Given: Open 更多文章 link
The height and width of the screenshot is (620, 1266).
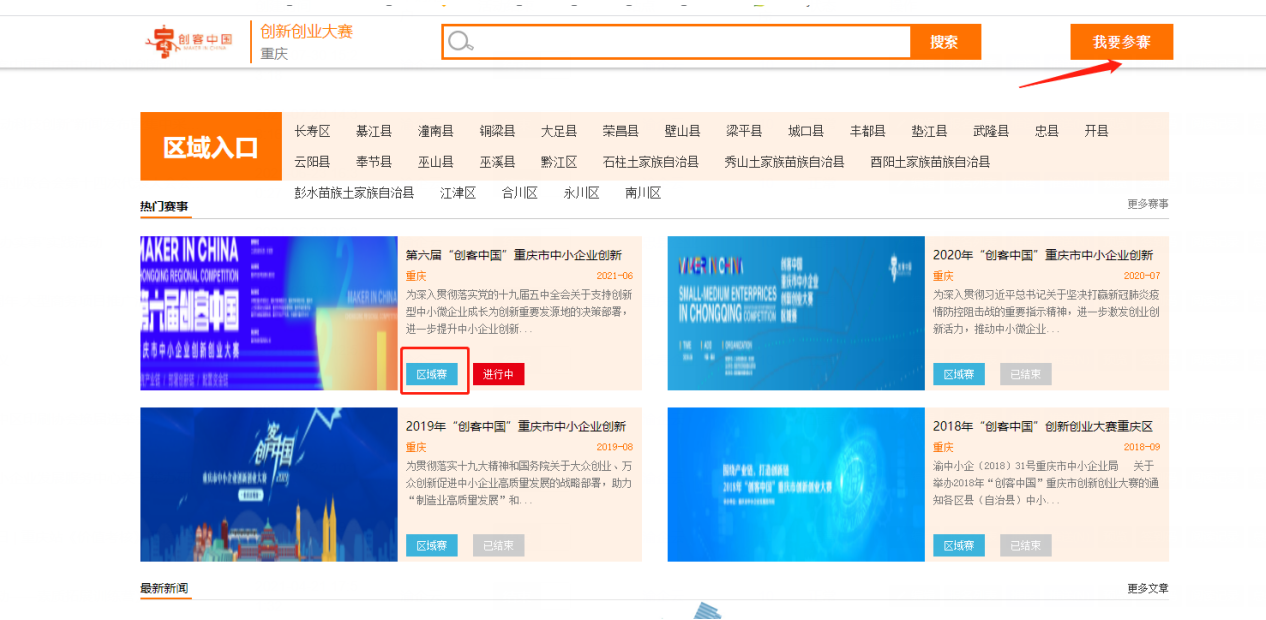Looking at the screenshot, I should point(1148,588).
